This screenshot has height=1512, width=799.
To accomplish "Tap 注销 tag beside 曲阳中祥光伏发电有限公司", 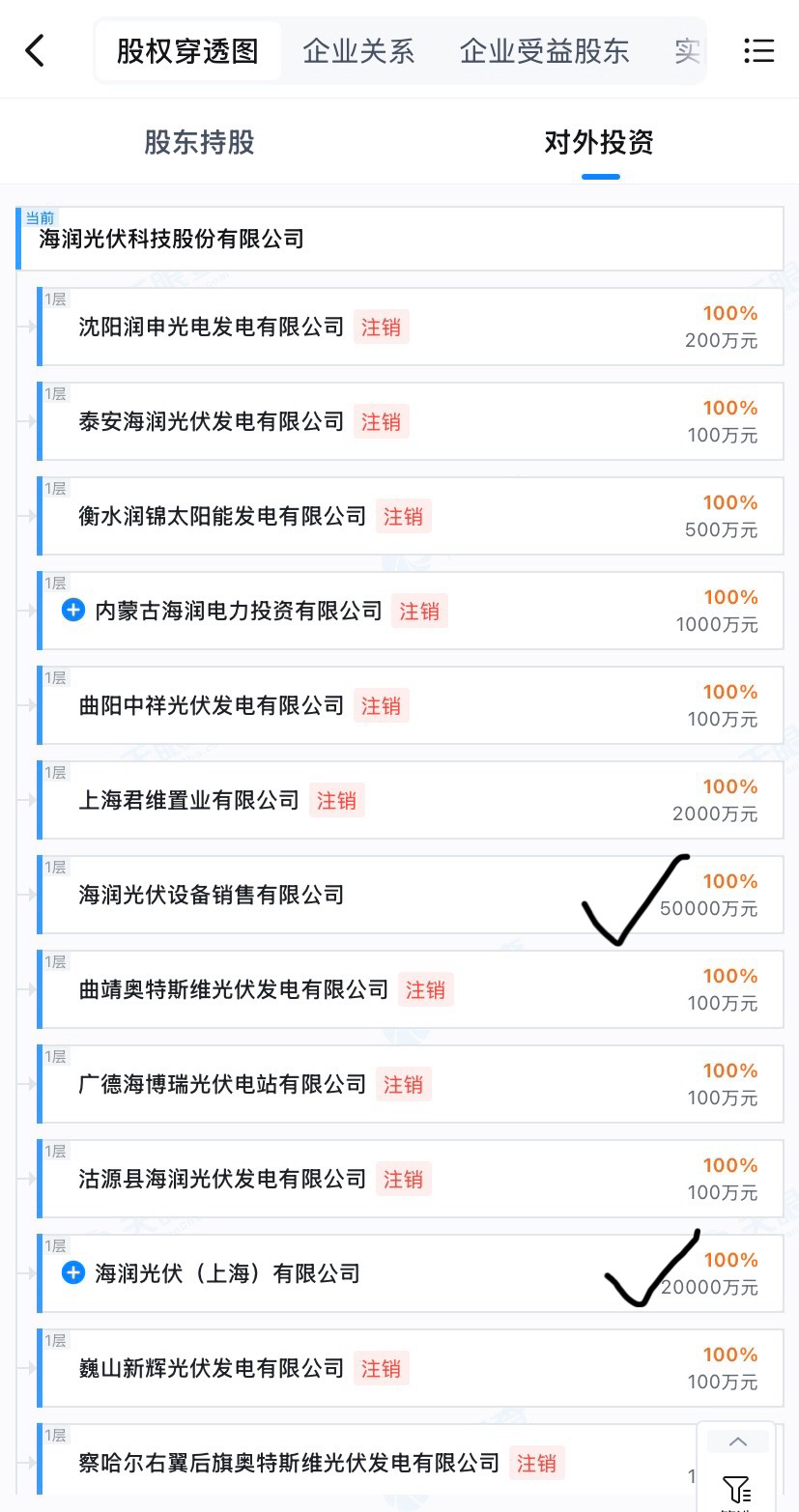I will (x=381, y=705).
